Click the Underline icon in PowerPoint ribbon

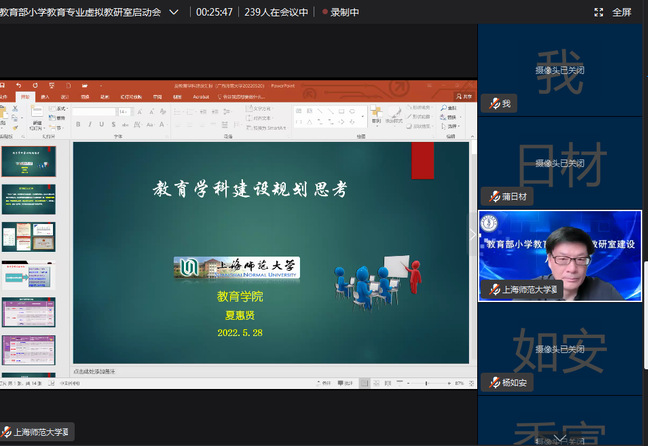pos(100,125)
